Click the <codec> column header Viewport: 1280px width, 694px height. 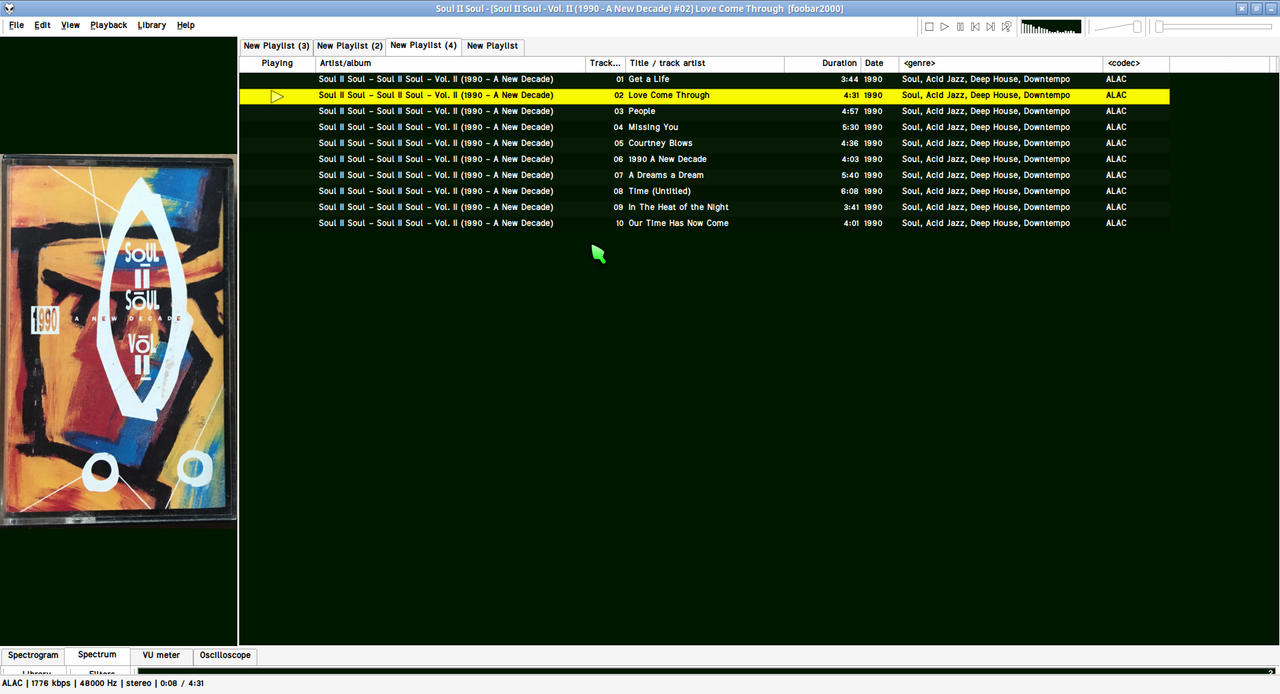[1136, 63]
